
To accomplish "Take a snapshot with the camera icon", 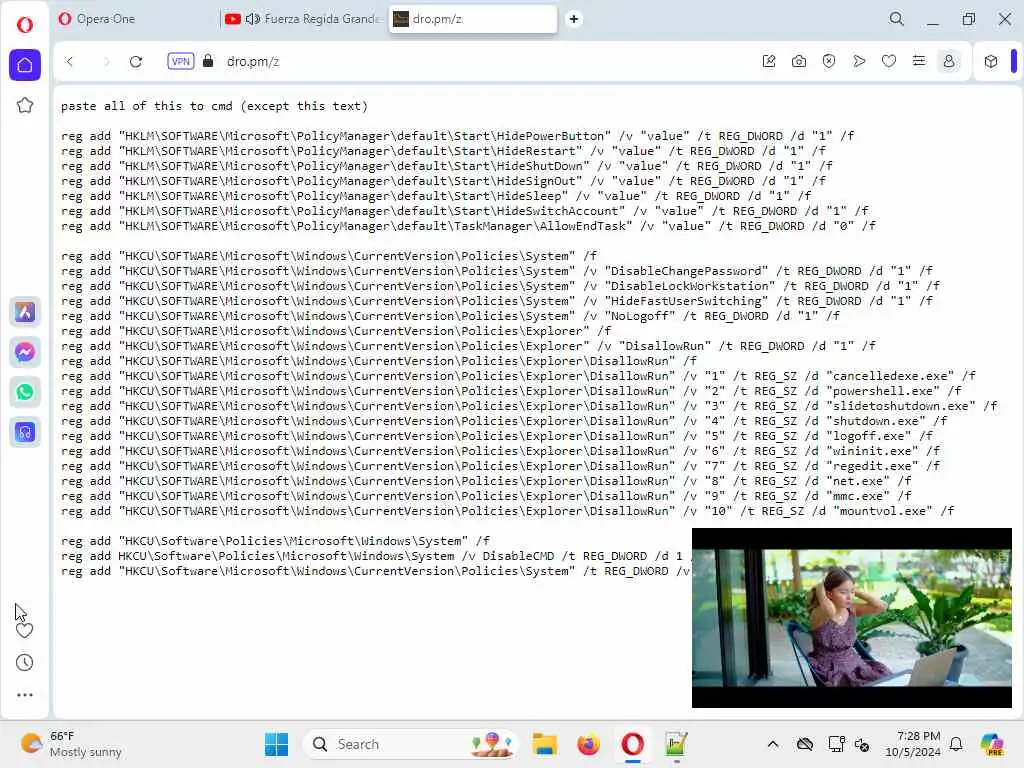I will point(799,61).
